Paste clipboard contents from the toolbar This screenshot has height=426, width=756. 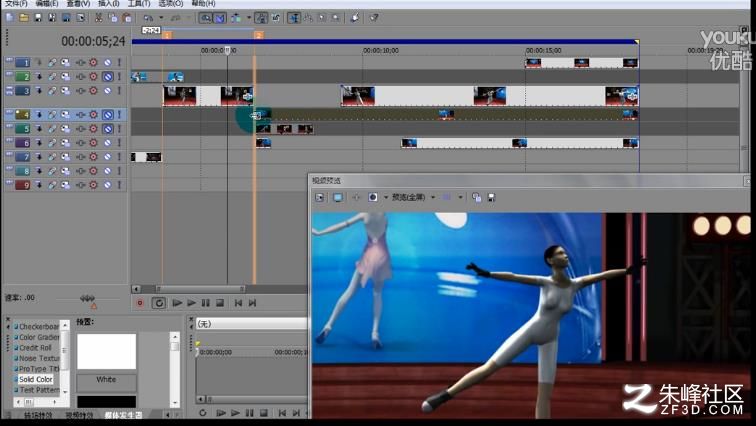click(127, 18)
